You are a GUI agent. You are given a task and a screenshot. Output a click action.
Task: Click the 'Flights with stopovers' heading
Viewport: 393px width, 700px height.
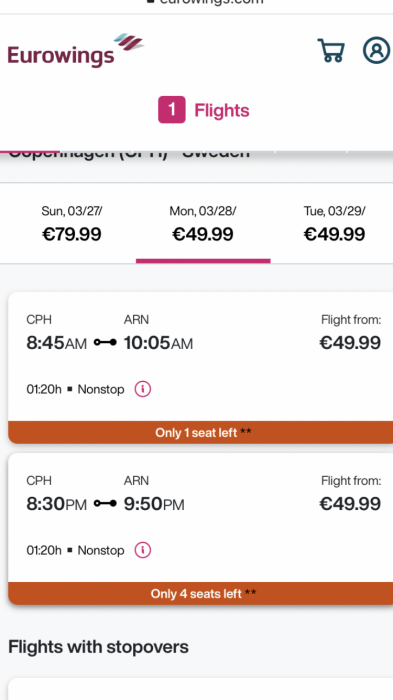pyautogui.click(x=98, y=646)
